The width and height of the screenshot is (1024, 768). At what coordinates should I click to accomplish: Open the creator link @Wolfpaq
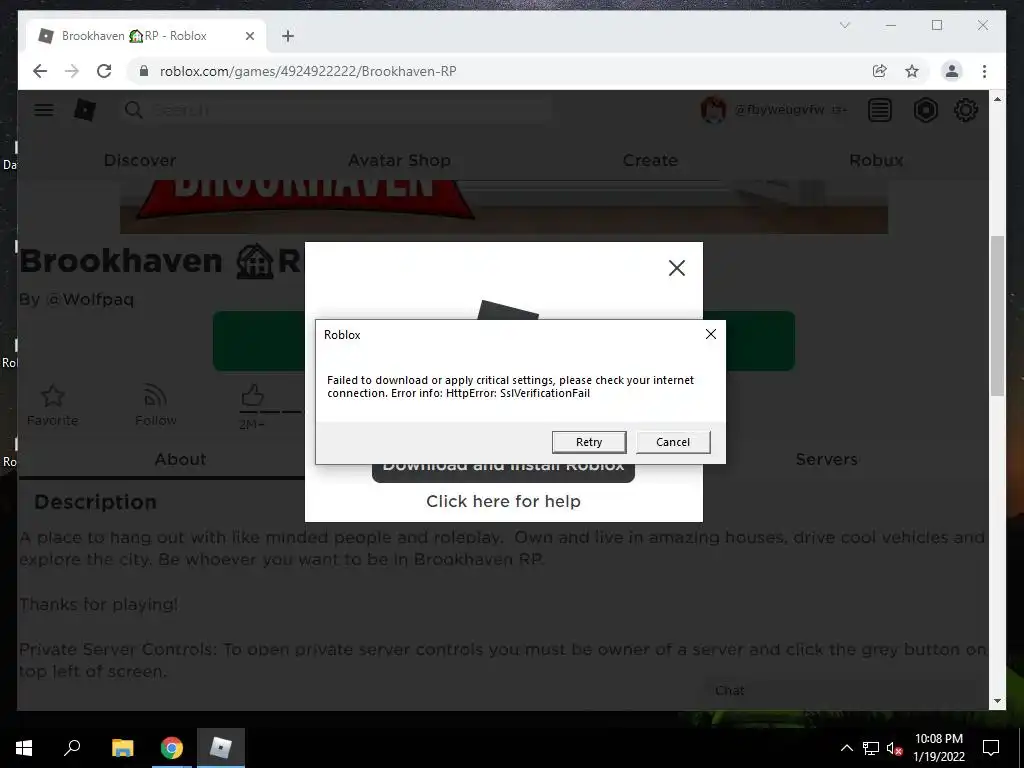(x=90, y=299)
